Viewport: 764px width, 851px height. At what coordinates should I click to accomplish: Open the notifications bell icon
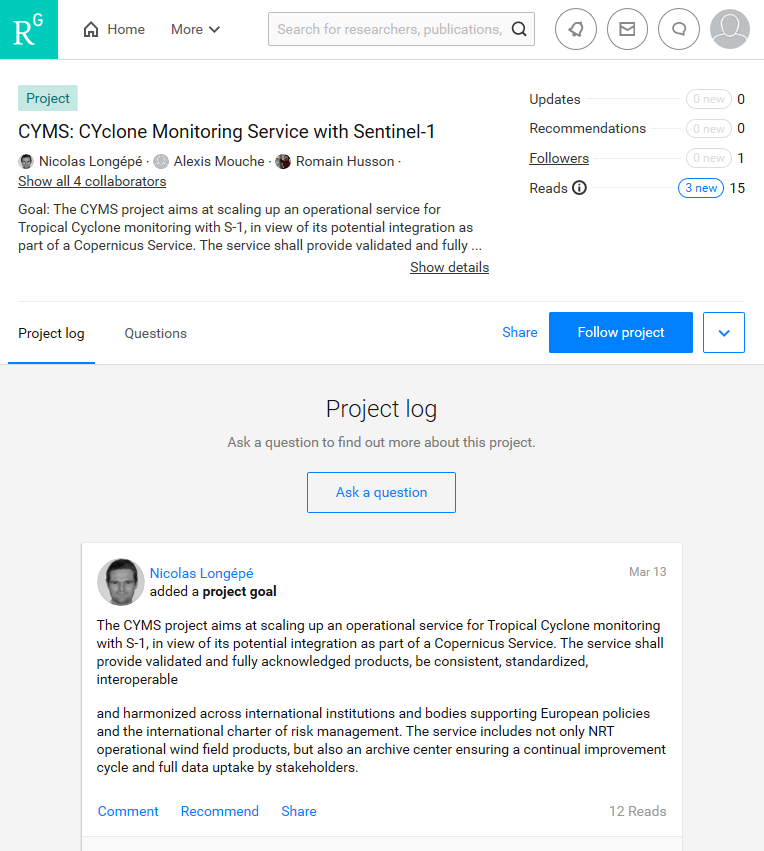[576, 29]
